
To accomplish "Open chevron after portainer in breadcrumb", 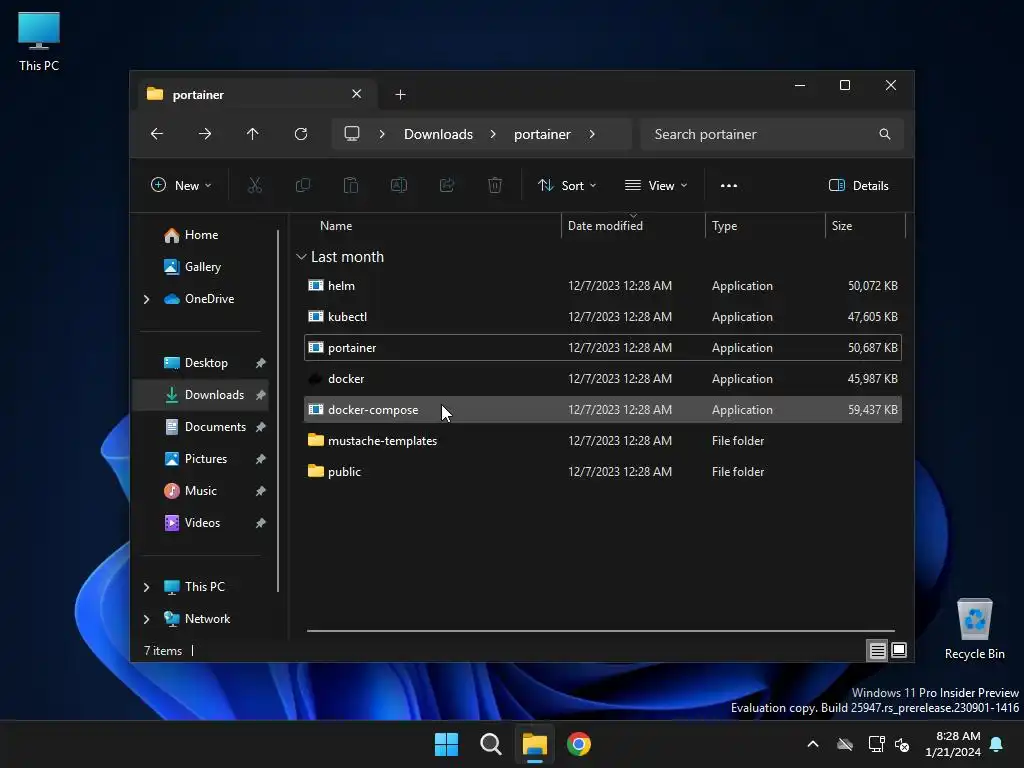I will click(x=592, y=134).
